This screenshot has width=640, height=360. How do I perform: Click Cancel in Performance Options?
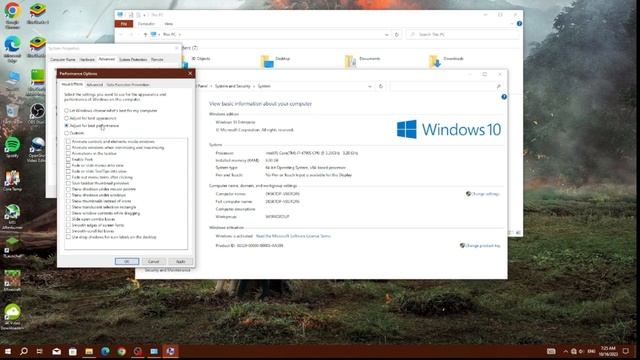coord(153,261)
